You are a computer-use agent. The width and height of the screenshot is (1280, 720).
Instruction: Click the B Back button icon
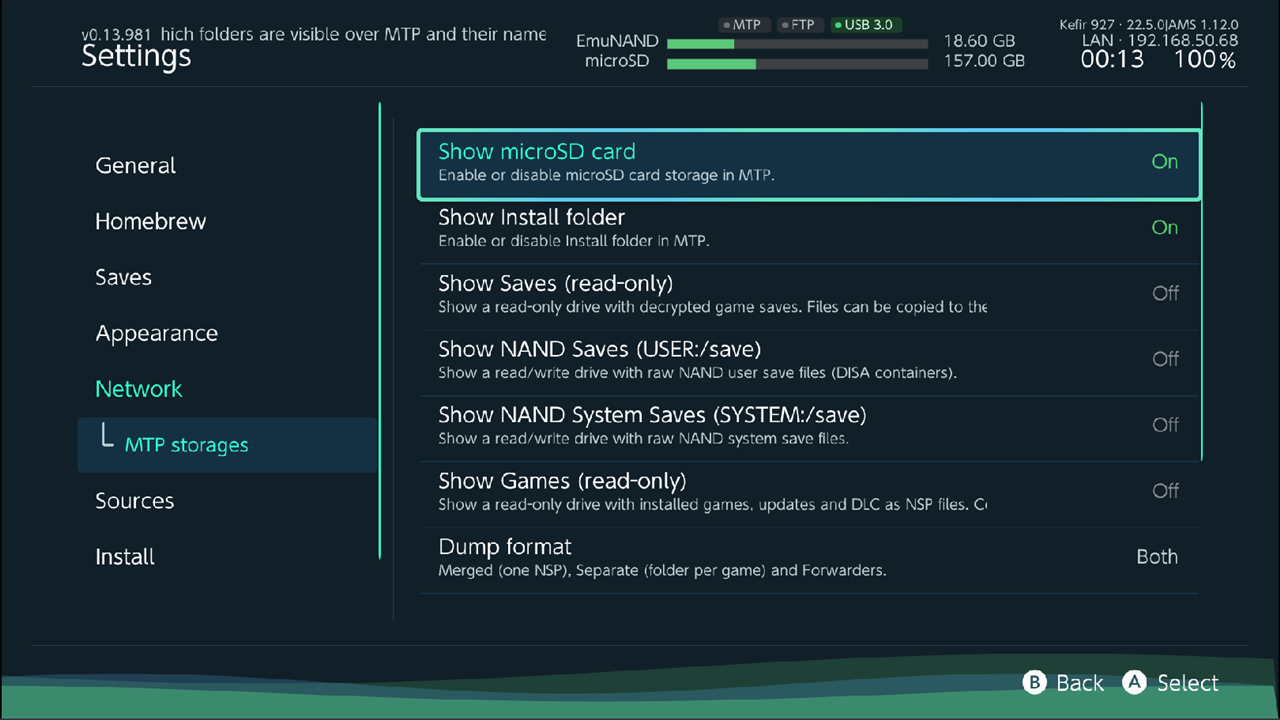(1034, 682)
